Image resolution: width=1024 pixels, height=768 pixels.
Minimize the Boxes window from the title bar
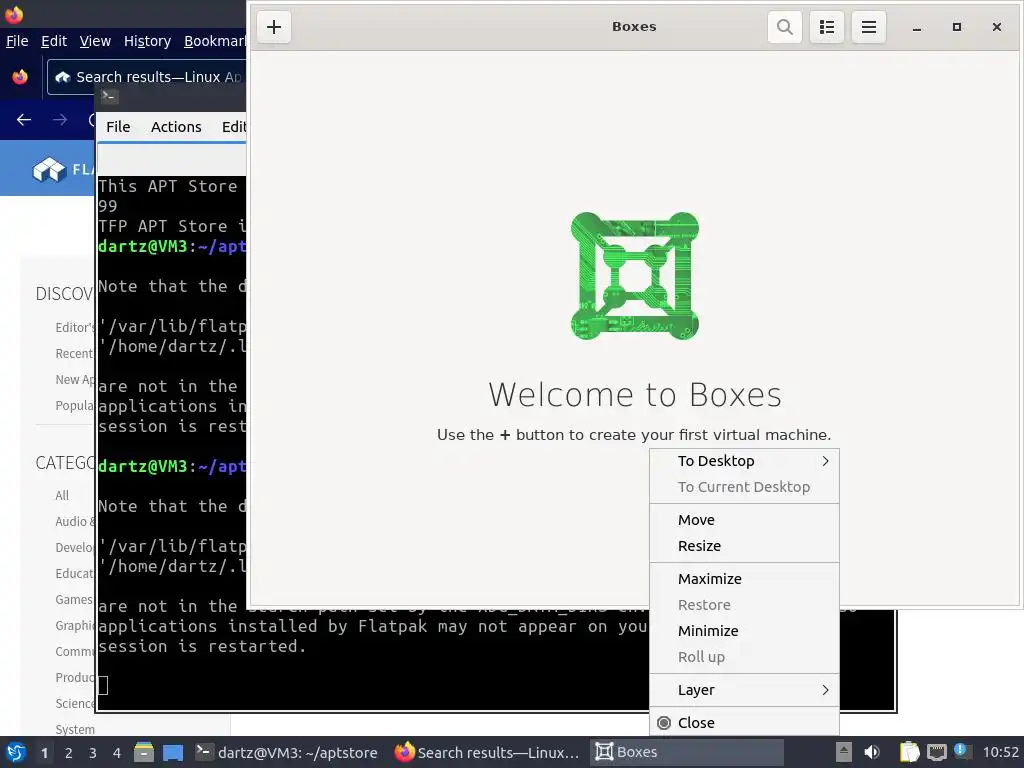(917, 27)
